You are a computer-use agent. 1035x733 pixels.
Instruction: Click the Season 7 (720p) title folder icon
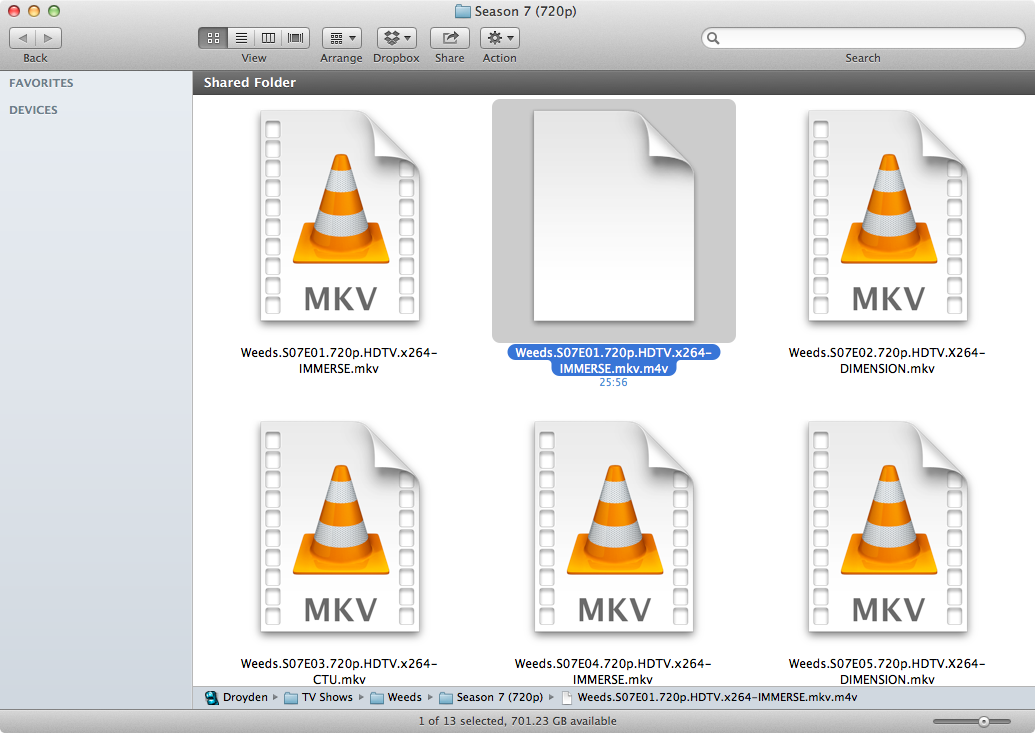[463, 11]
